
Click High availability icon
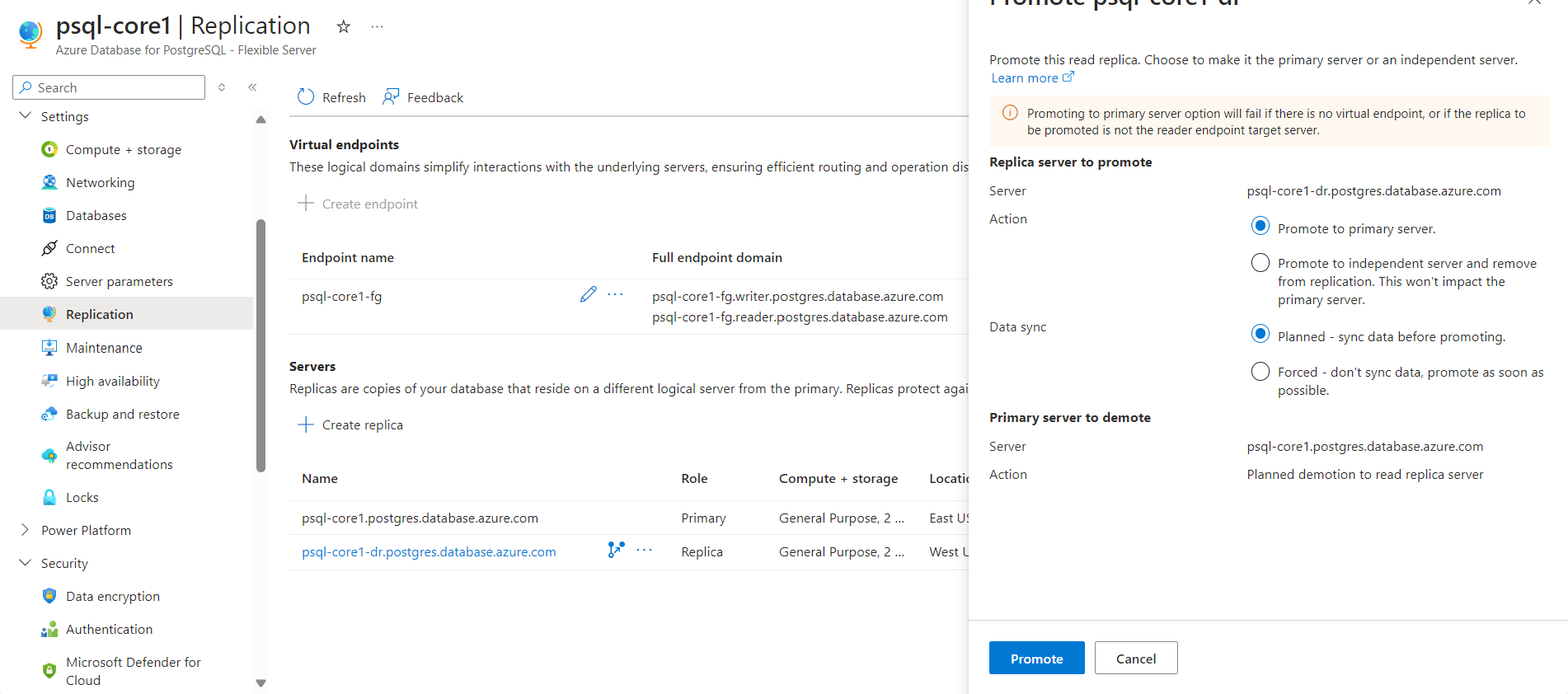(49, 381)
